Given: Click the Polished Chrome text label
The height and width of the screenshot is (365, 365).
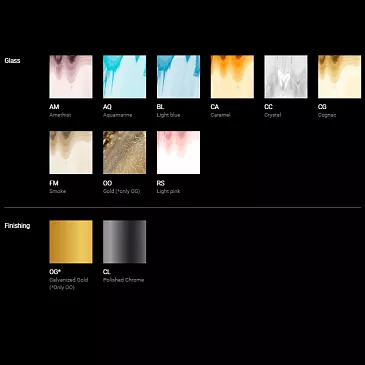Looking at the screenshot, I should click(123, 280).
